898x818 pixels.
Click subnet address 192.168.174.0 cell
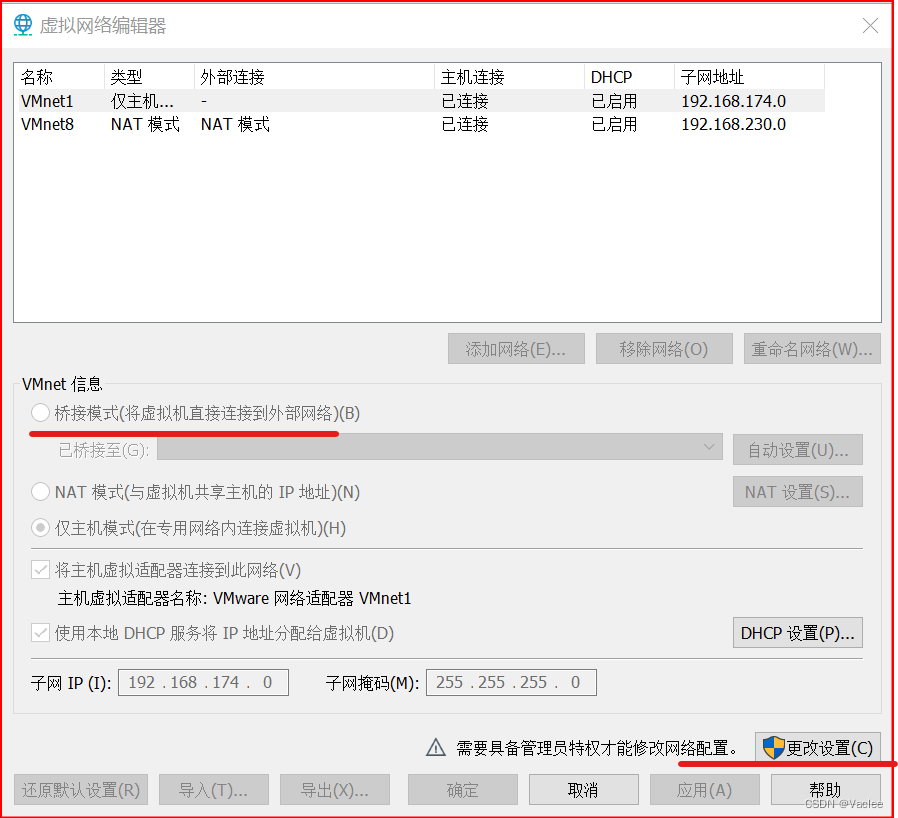click(x=733, y=101)
